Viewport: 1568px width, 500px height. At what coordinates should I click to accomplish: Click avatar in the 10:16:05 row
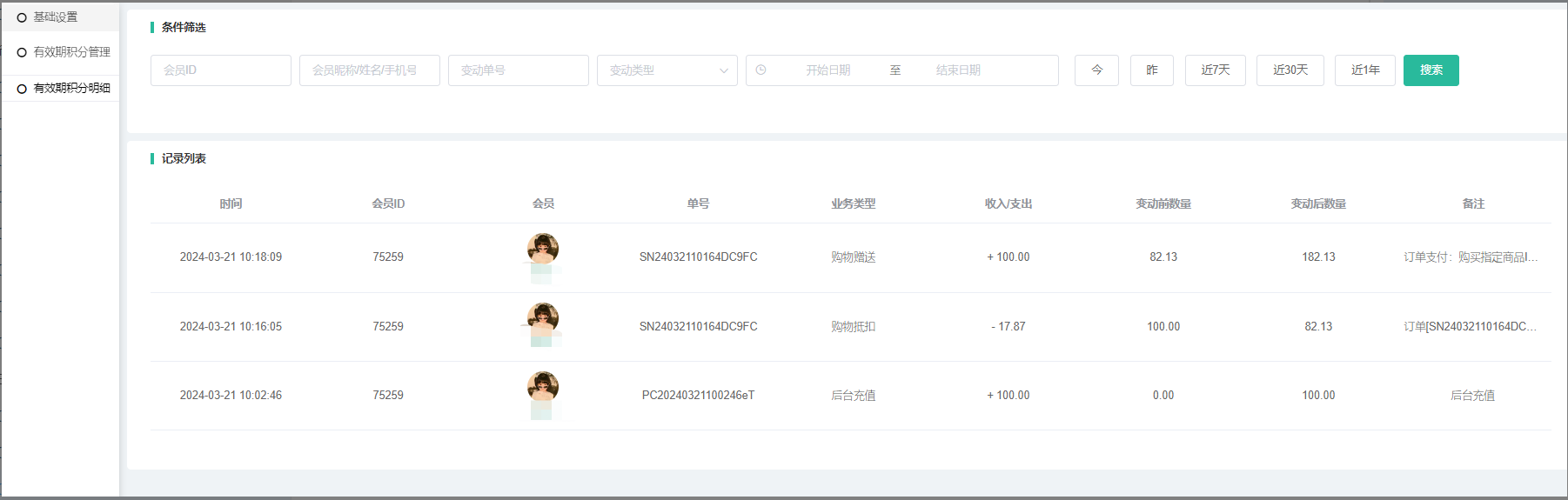(x=543, y=318)
